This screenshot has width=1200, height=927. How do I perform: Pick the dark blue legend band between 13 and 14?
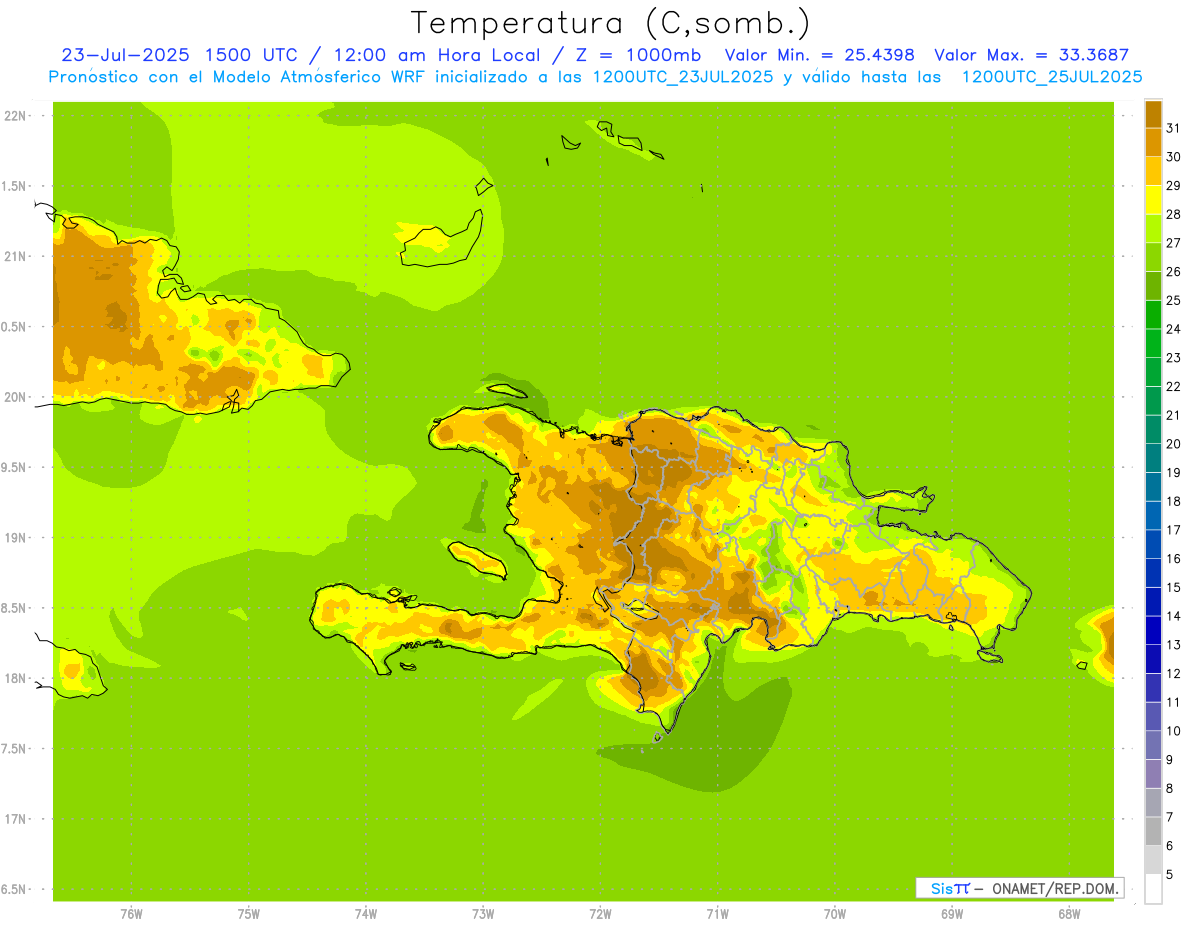point(1153,630)
